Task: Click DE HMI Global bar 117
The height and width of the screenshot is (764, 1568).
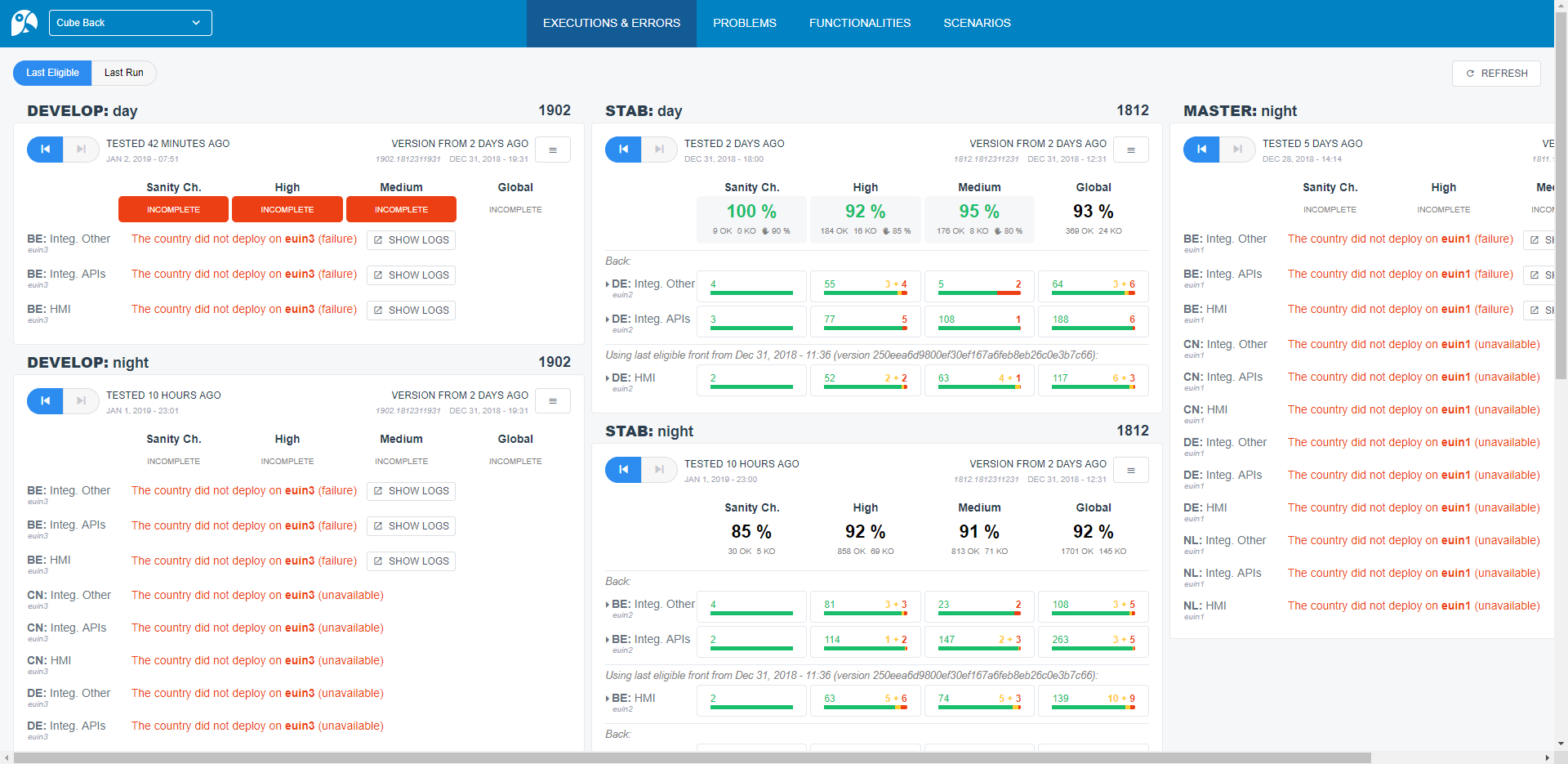Action: (x=1094, y=381)
